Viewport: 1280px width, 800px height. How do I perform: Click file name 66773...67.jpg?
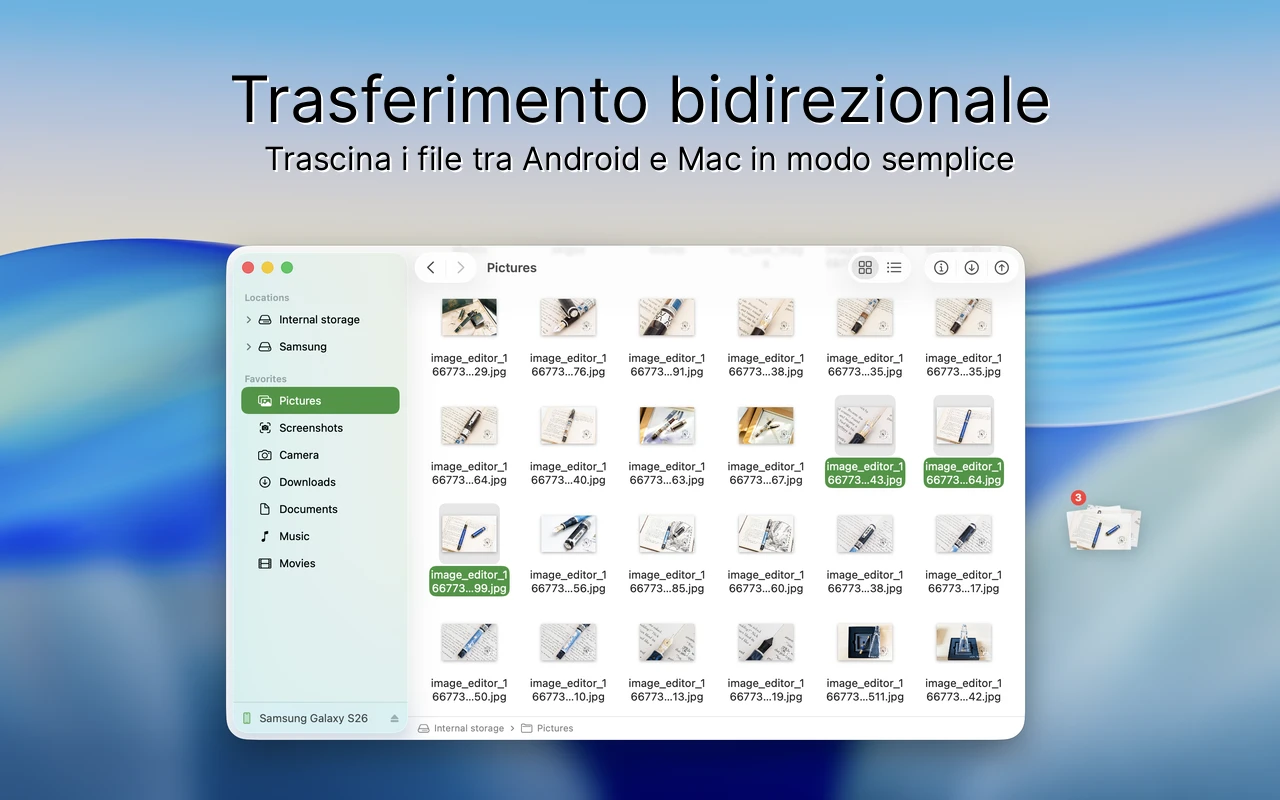[x=766, y=473]
